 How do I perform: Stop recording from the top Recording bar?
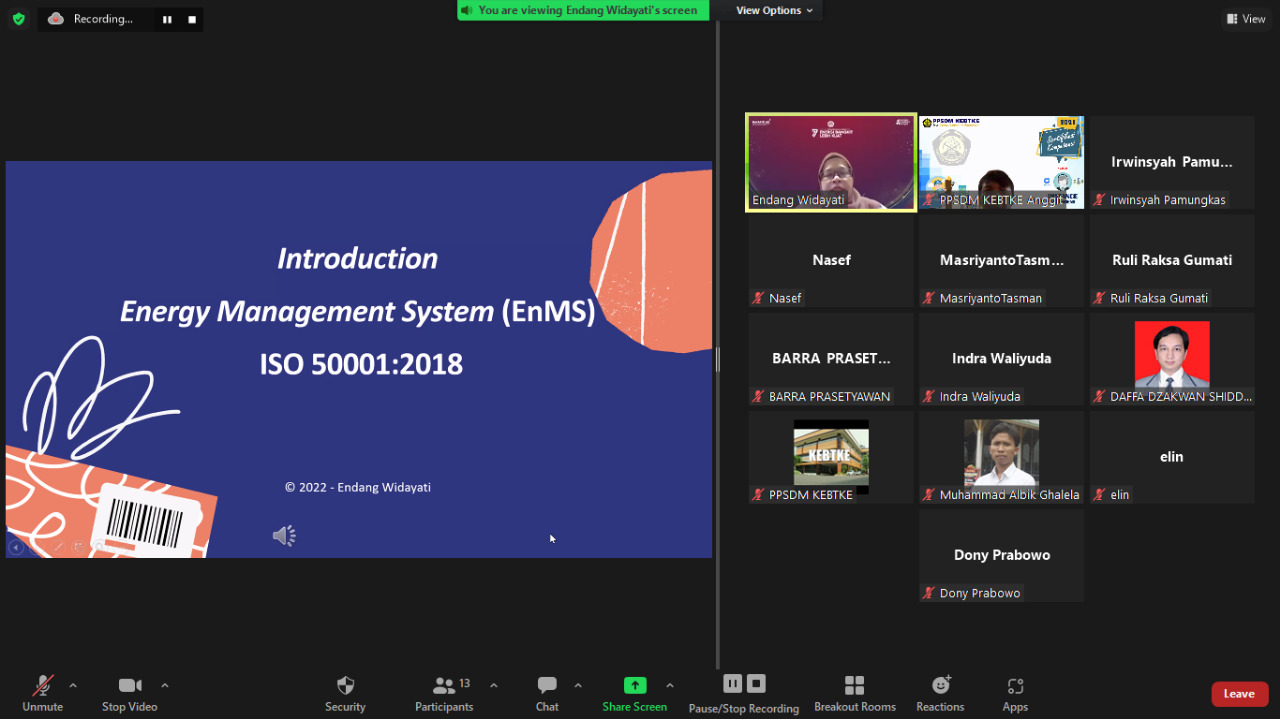click(192, 19)
